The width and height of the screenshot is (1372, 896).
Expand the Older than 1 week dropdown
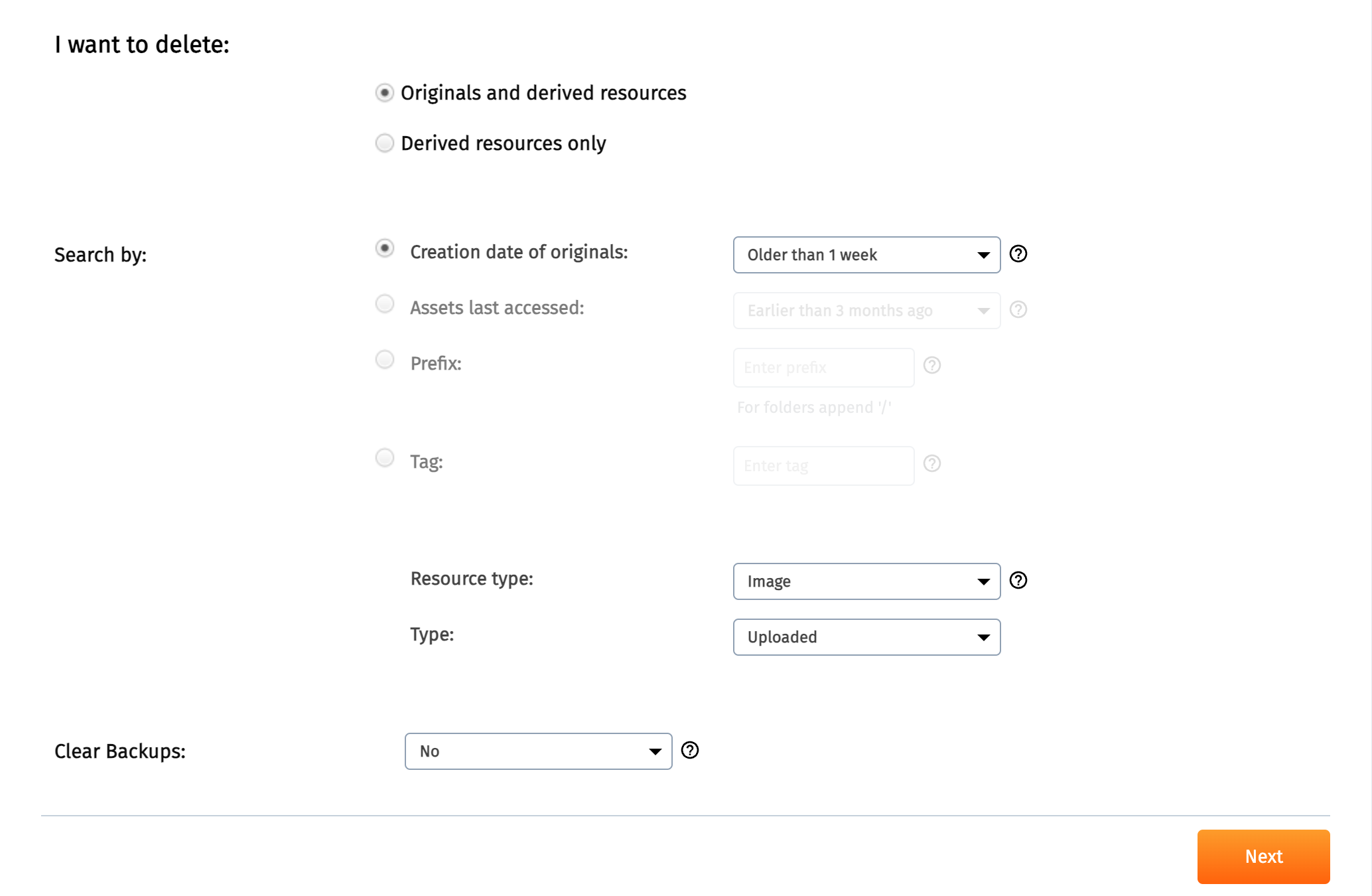[x=866, y=255]
